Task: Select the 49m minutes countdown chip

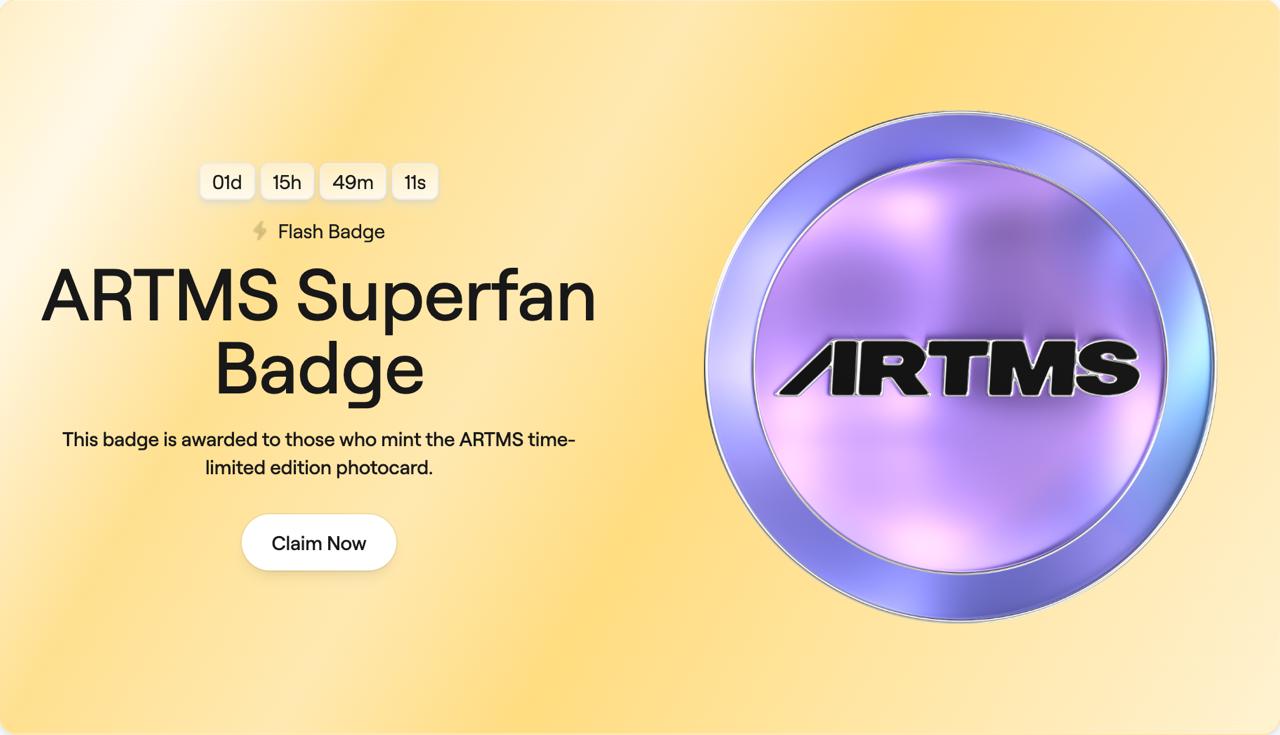Action: coord(353,182)
